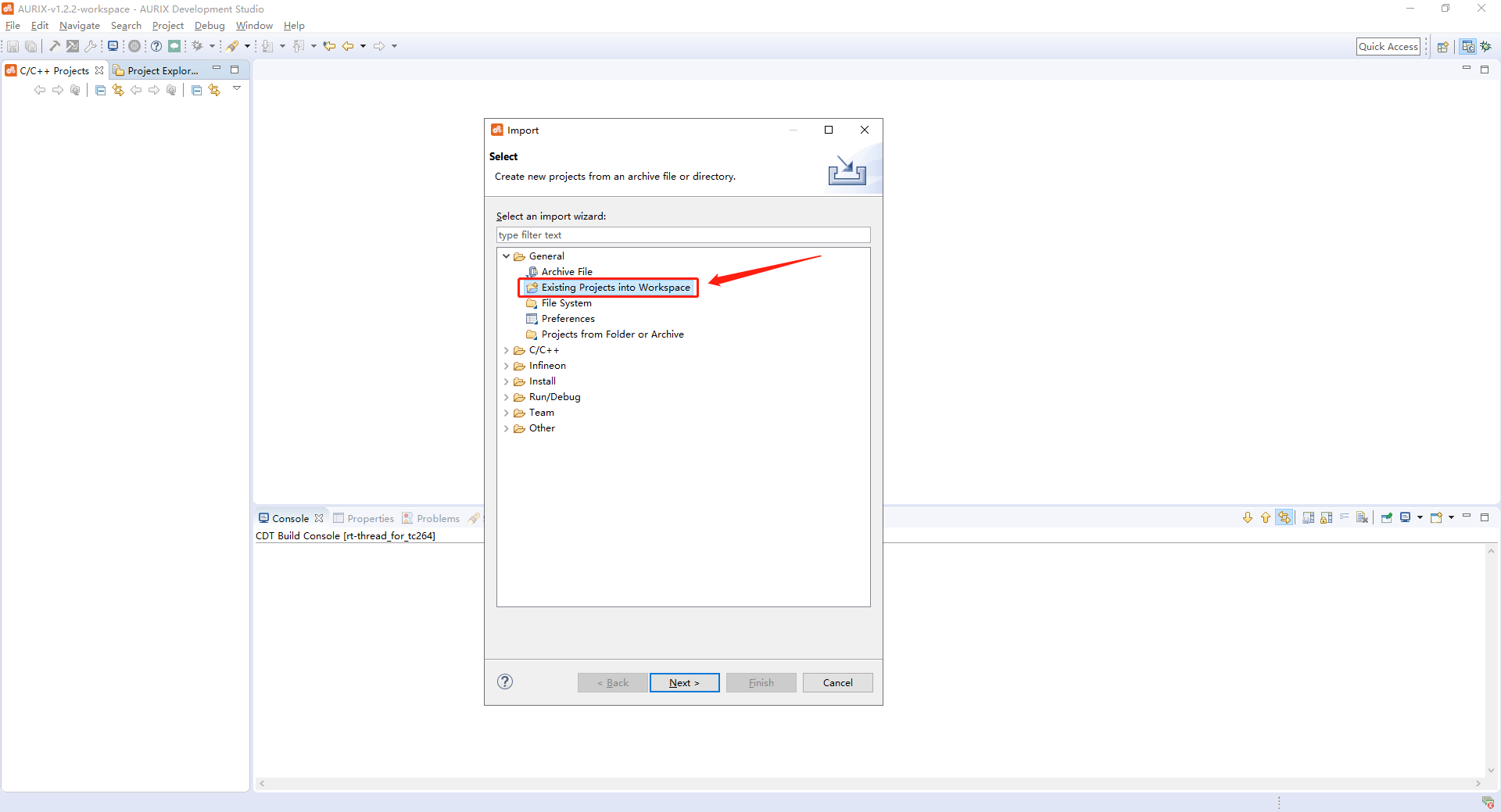The width and height of the screenshot is (1501, 812).
Task: Open the Window menu
Action: tap(254, 26)
